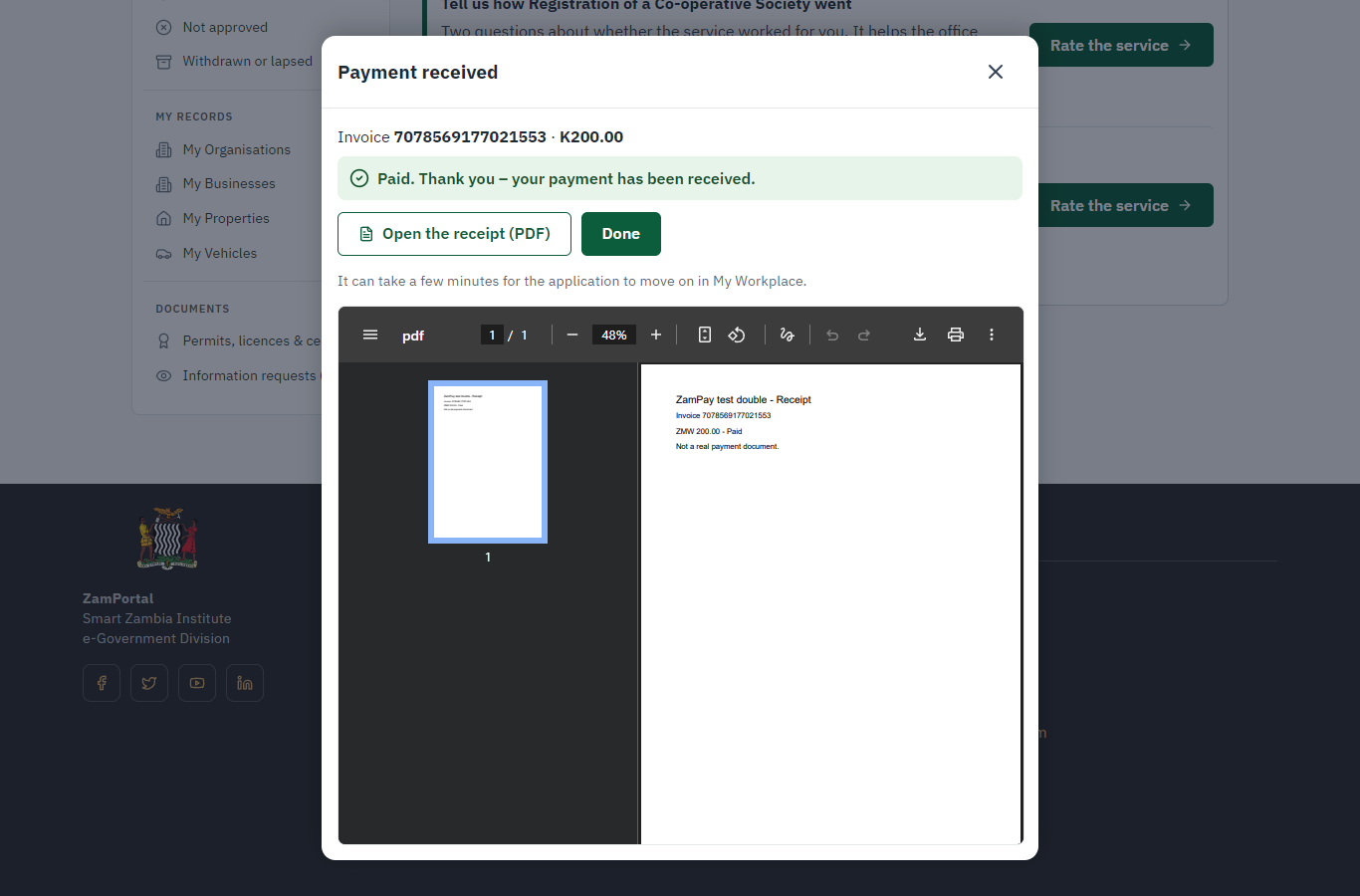Open the PDF viewer sidebar menu
This screenshot has width=1360, height=896.
point(370,335)
